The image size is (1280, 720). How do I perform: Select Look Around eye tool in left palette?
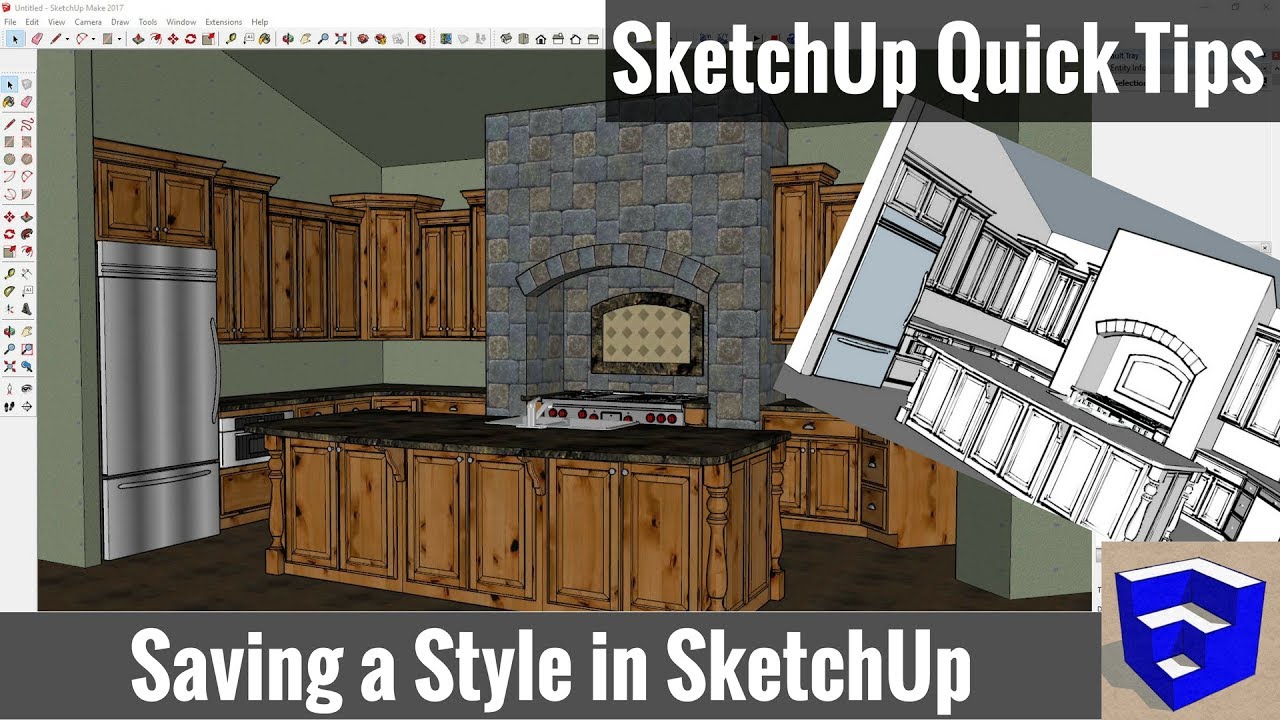(26, 388)
